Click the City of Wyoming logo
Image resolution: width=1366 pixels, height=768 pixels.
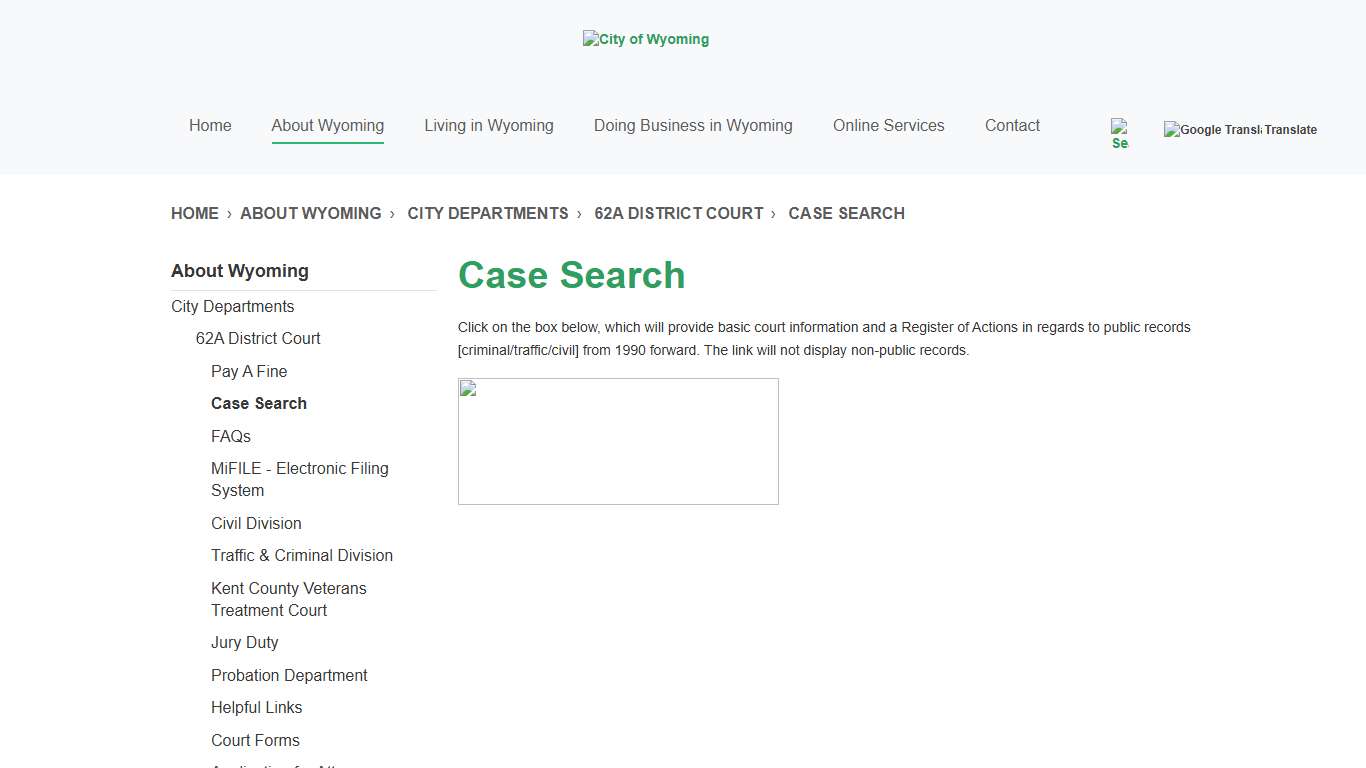[x=645, y=39]
